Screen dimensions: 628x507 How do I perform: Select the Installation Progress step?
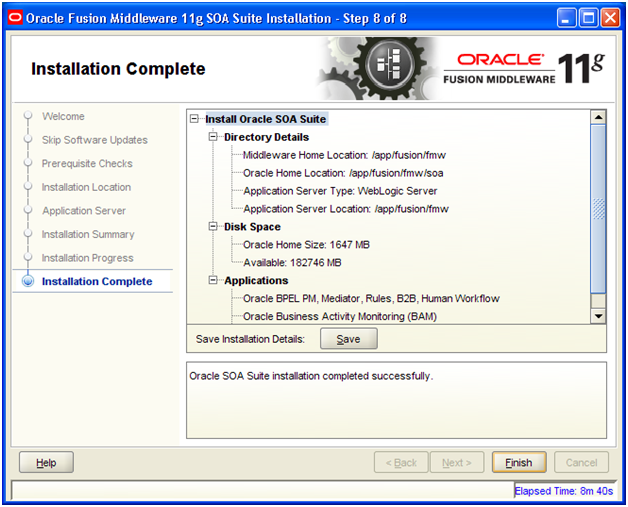[87, 258]
